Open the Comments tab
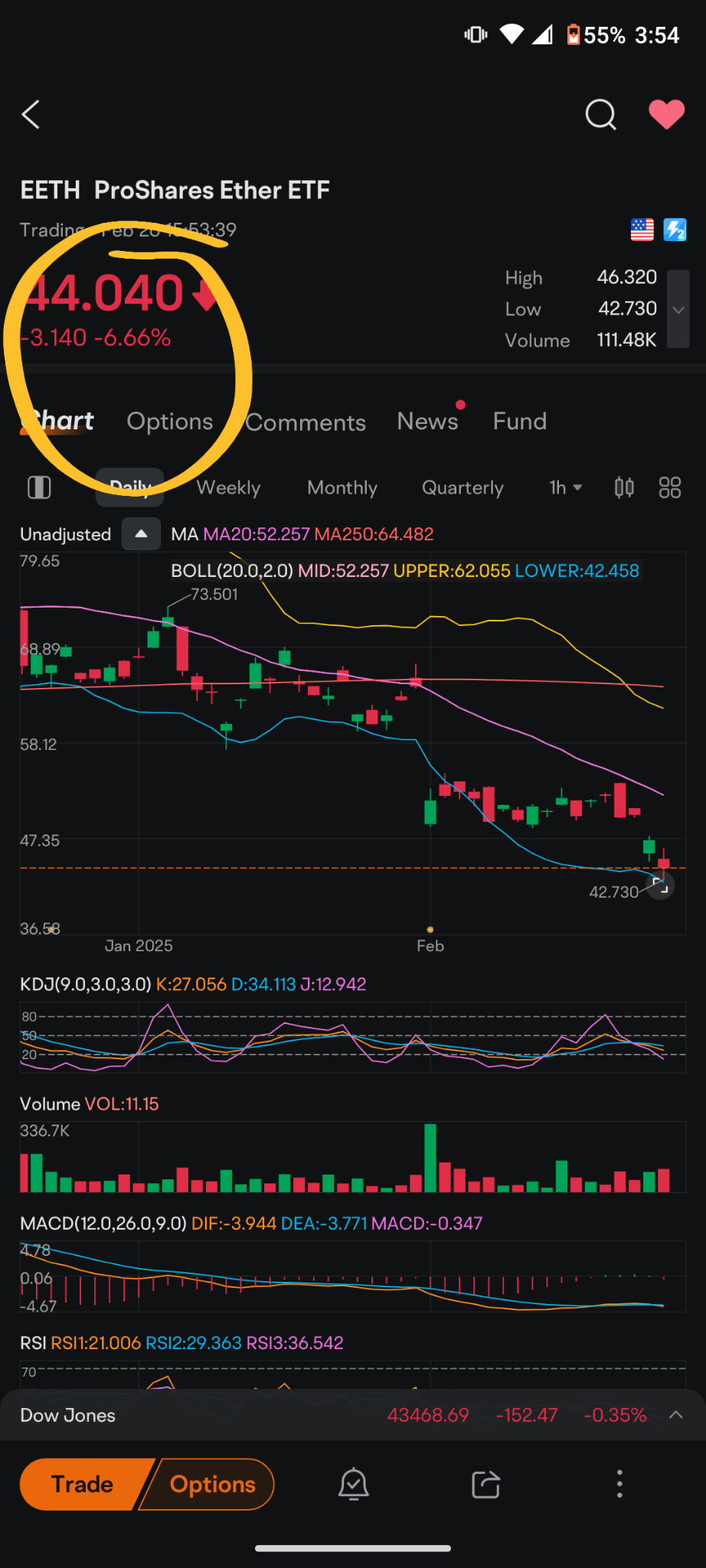Viewport: 706px width, 1568px height. click(306, 422)
